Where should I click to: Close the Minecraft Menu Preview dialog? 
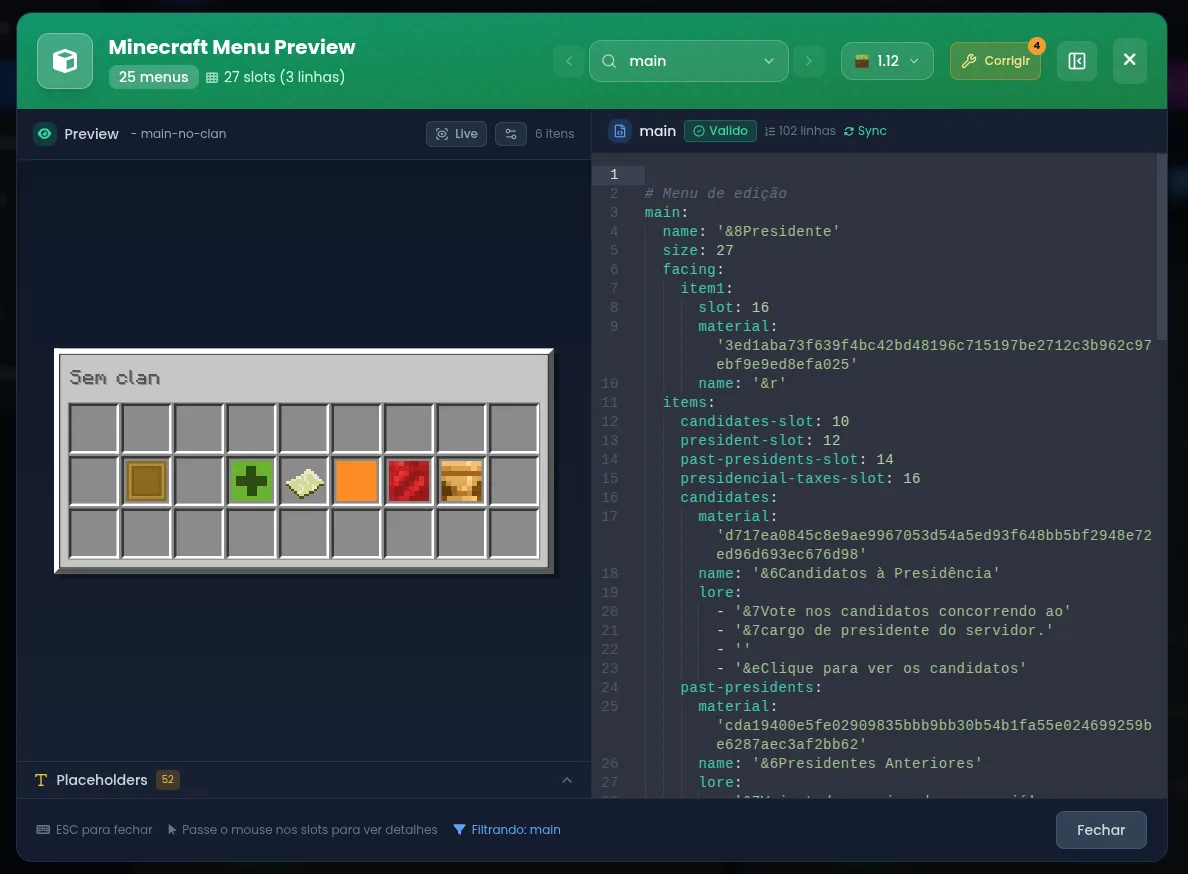click(1130, 60)
